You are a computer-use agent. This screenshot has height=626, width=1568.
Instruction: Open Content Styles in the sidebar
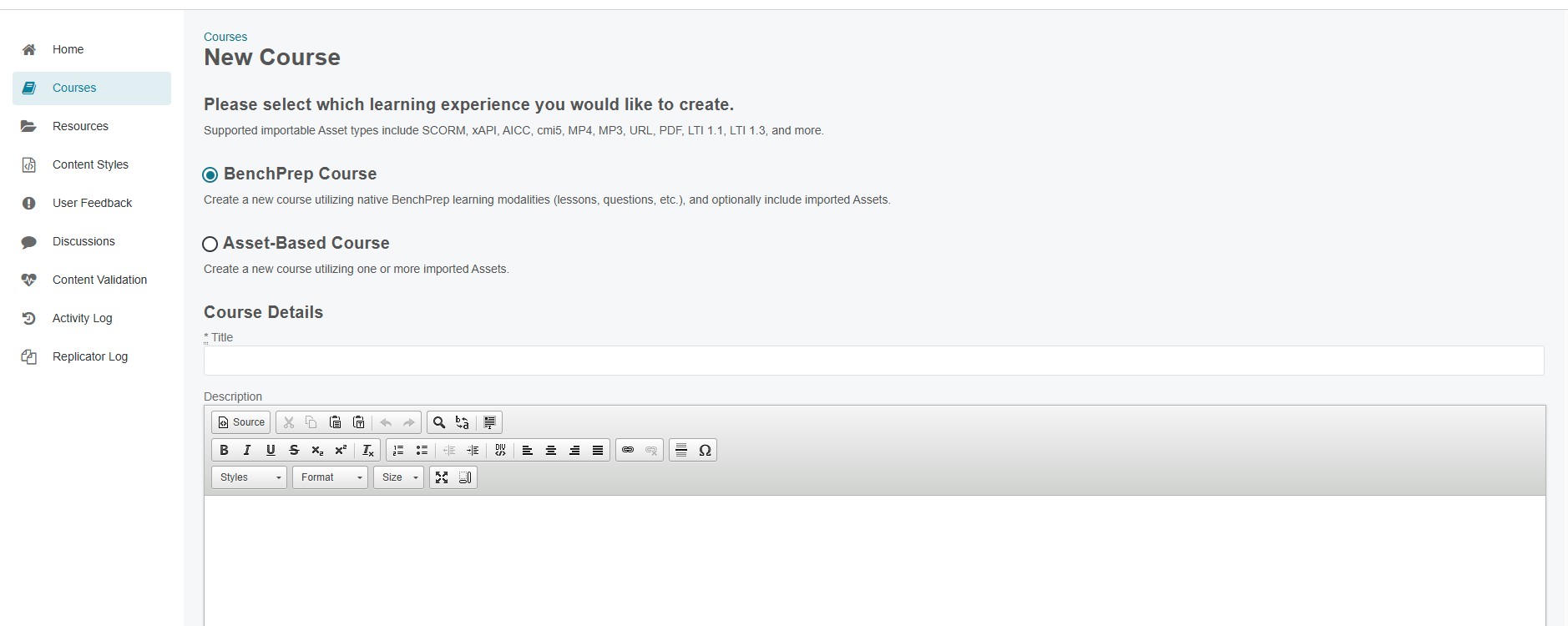pos(92,165)
